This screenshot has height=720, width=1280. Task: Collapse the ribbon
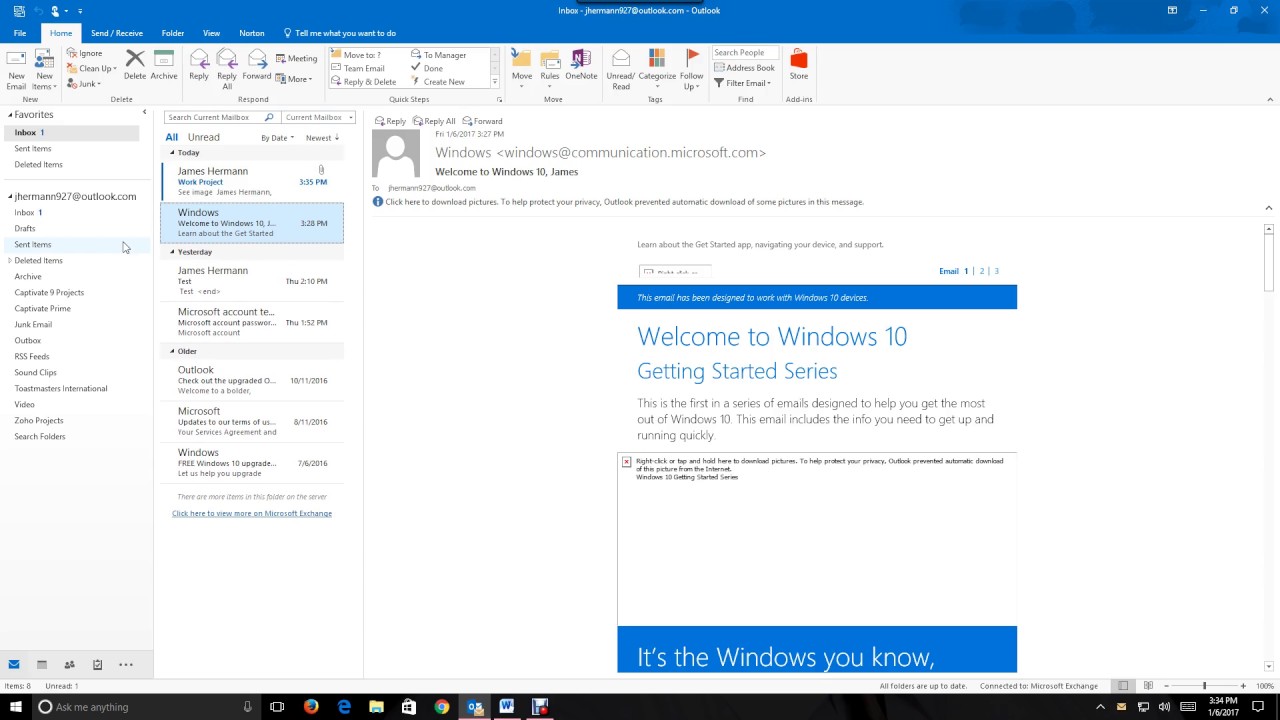tap(1271, 99)
